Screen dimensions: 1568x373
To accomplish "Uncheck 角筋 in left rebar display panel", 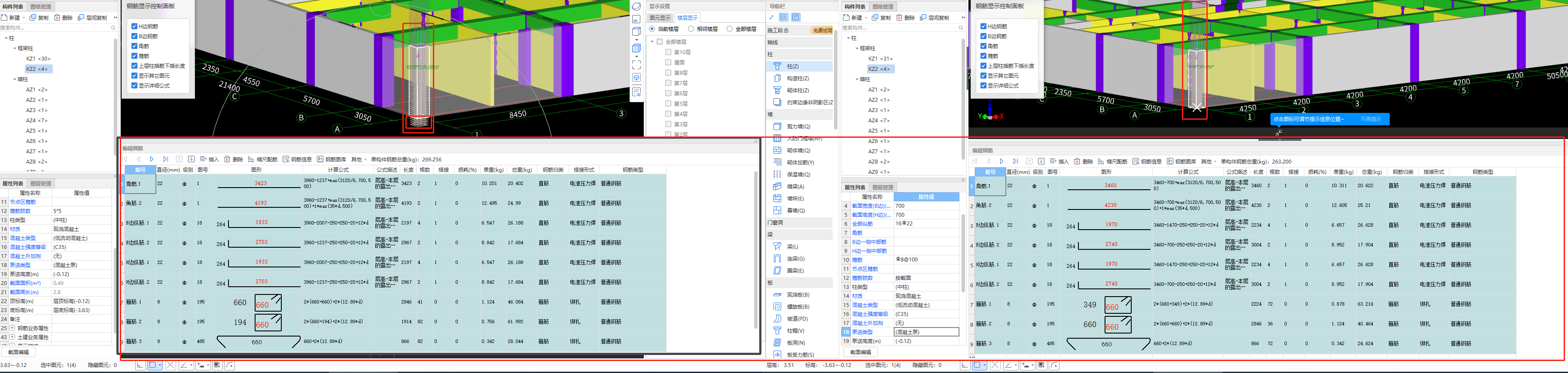I will coord(134,46).
